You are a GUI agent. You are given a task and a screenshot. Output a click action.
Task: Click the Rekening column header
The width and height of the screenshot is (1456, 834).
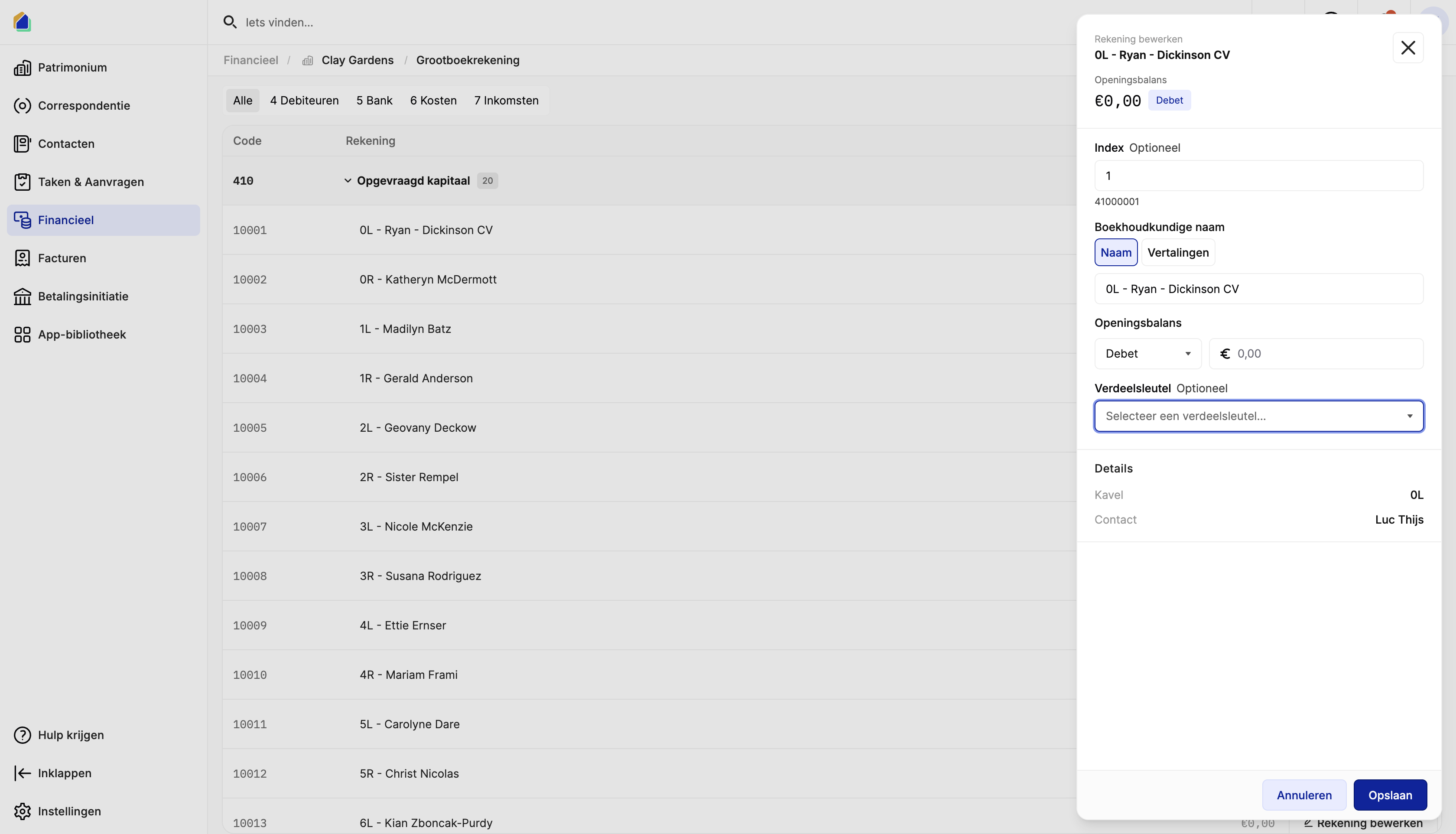click(370, 141)
